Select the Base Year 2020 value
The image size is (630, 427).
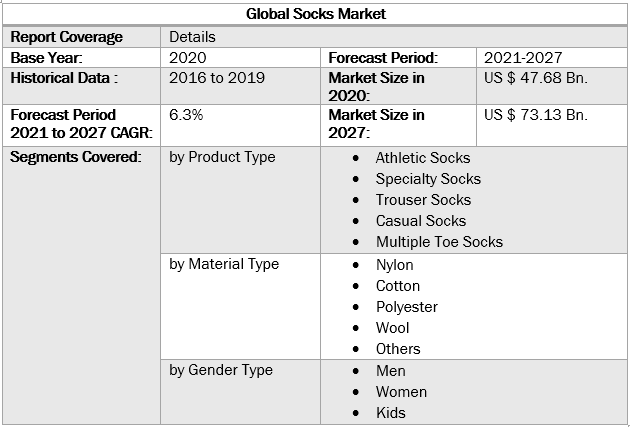click(x=188, y=58)
